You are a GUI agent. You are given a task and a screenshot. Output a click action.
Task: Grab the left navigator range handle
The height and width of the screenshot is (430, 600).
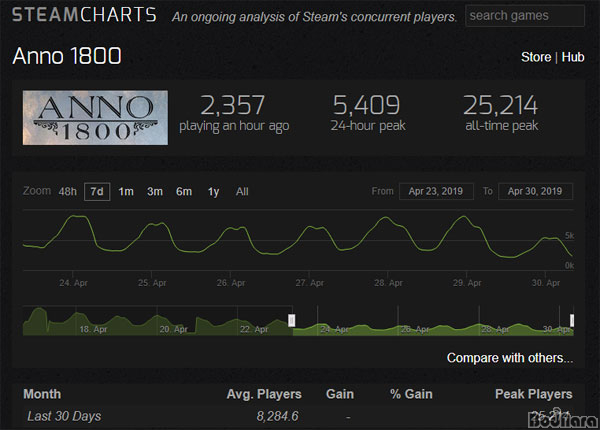point(292,320)
